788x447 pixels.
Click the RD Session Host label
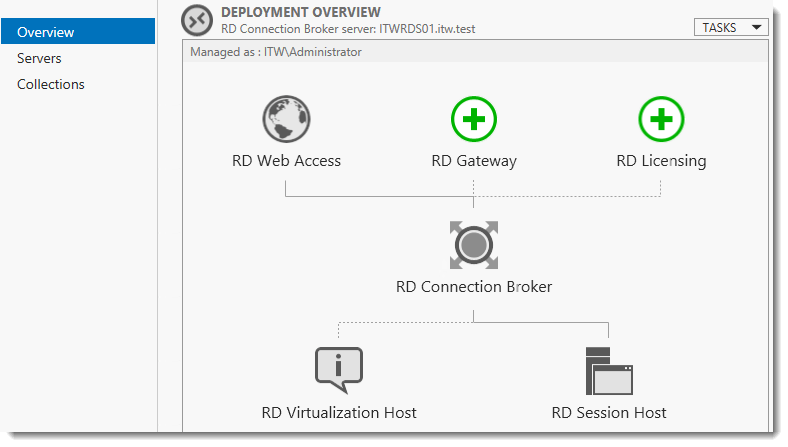(x=609, y=413)
